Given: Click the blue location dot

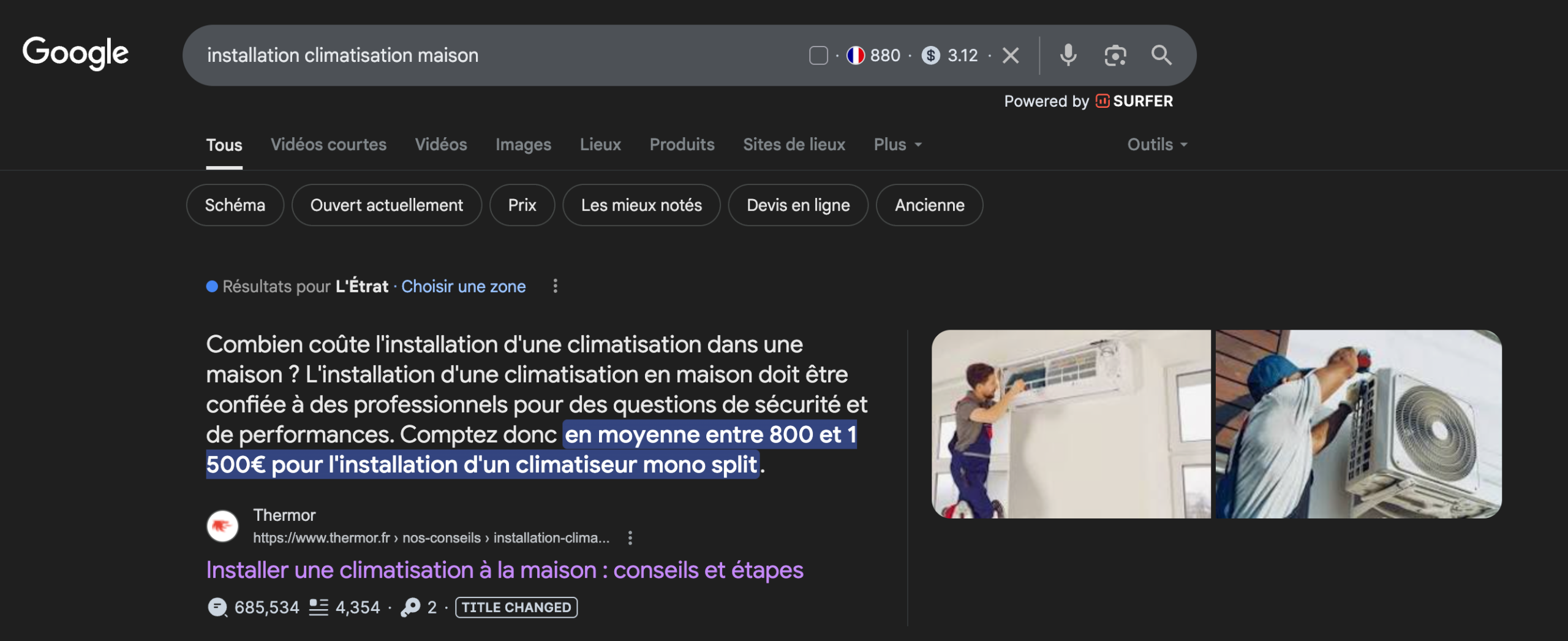Looking at the screenshot, I should coord(212,287).
